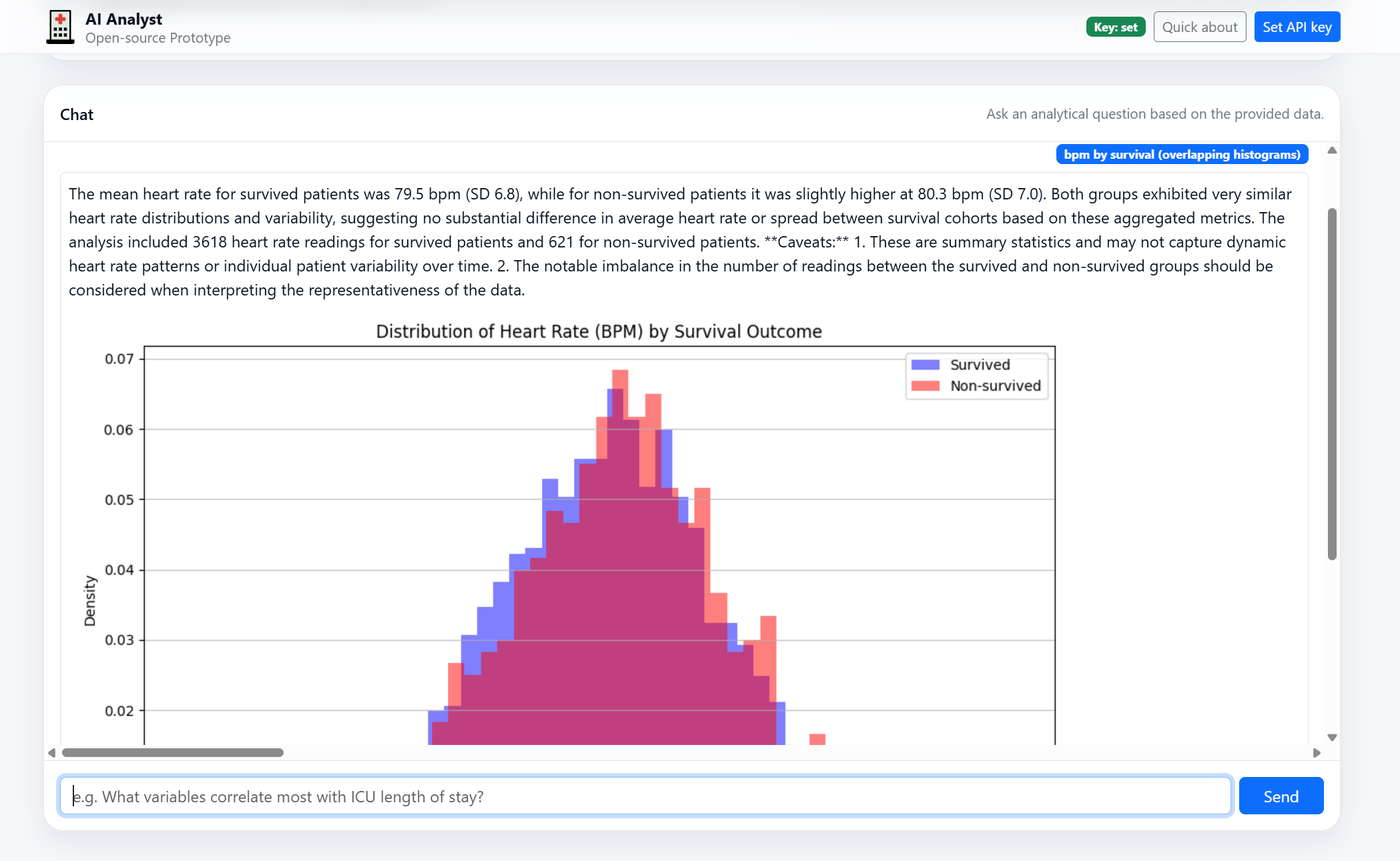Viewport: 1400px width, 861px height.
Task: Click the Chat panel heading
Action: 77,115
